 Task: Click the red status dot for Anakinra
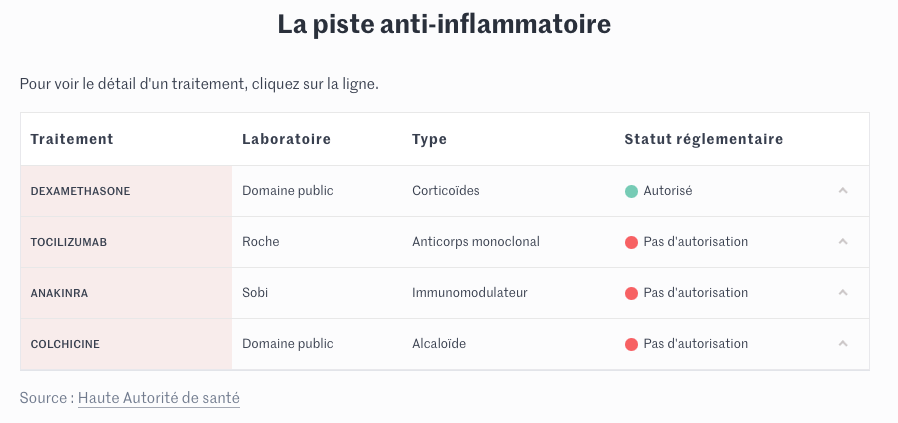[631, 293]
